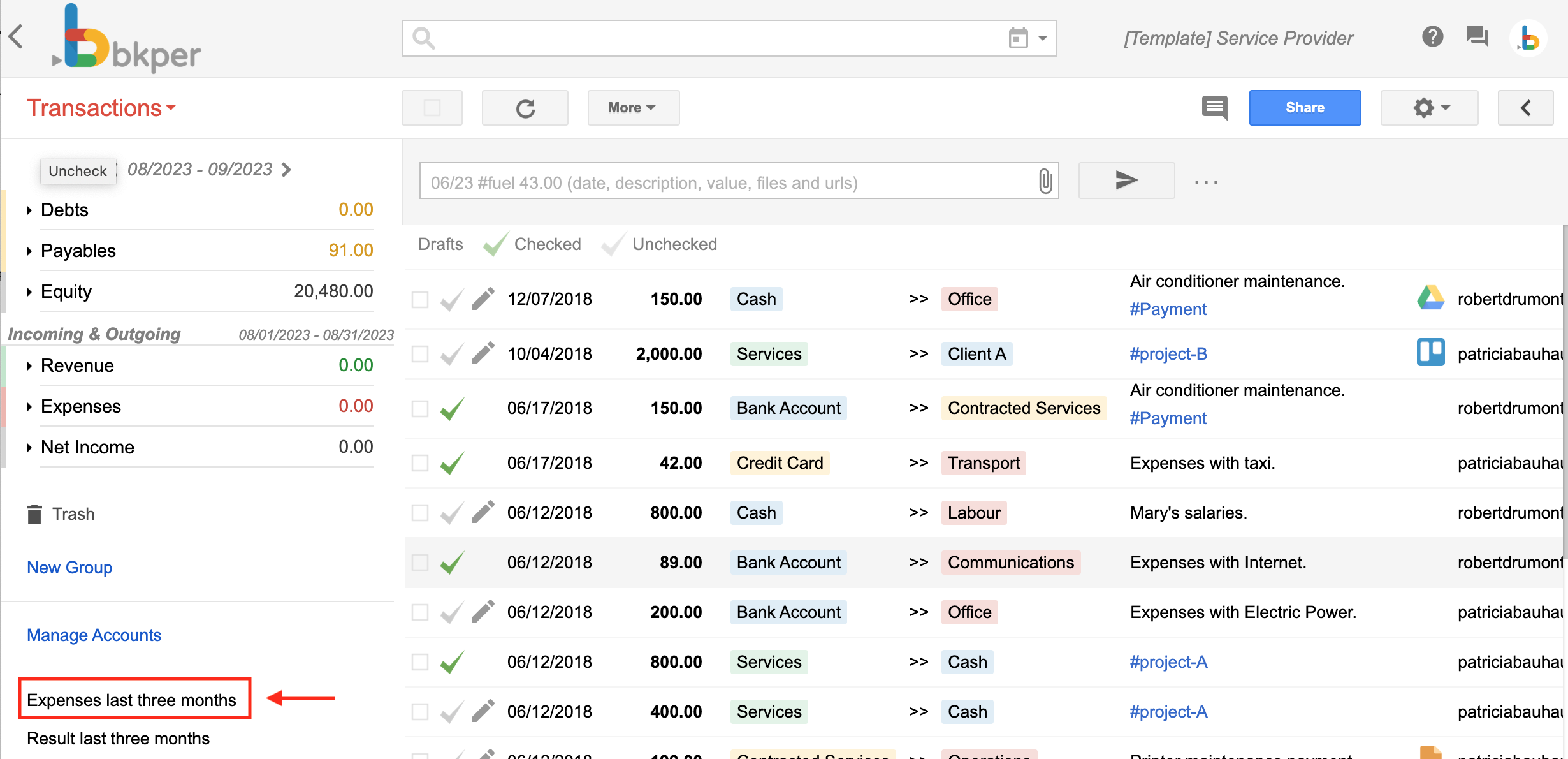Edit the 12/07/2018 Office transaction with pencil icon
The image size is (1568, 759).
point(483,298)
